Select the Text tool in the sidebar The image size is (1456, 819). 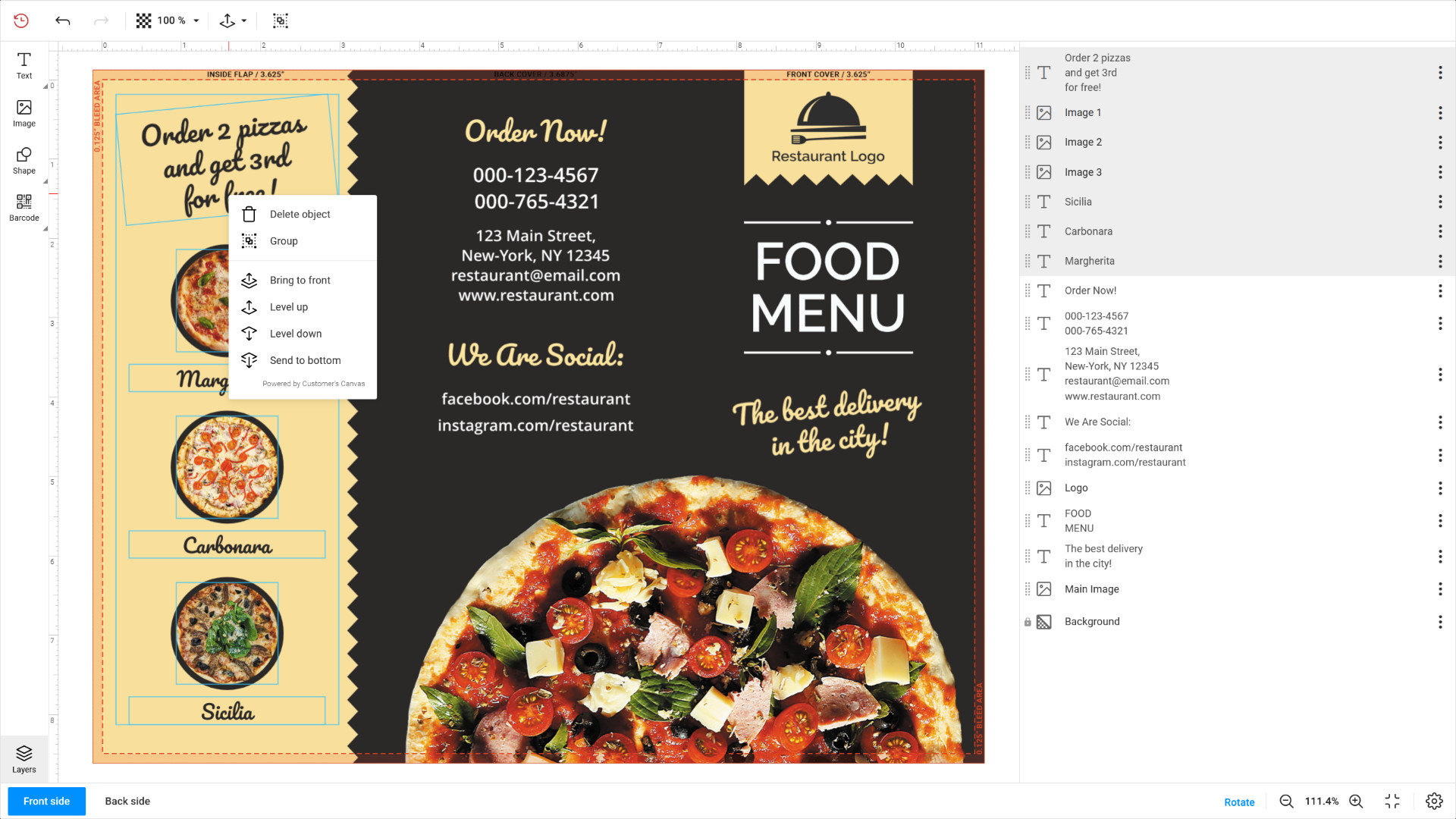click(x=24, y=65)
